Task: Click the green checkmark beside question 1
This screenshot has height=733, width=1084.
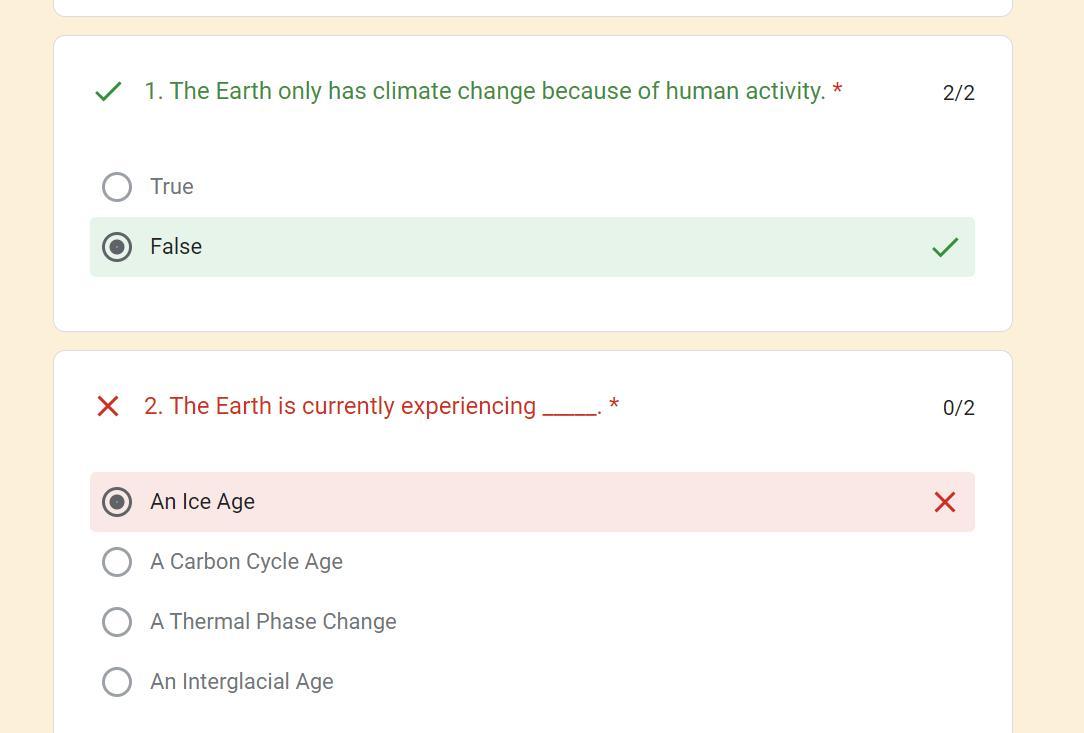Action: 108,92
